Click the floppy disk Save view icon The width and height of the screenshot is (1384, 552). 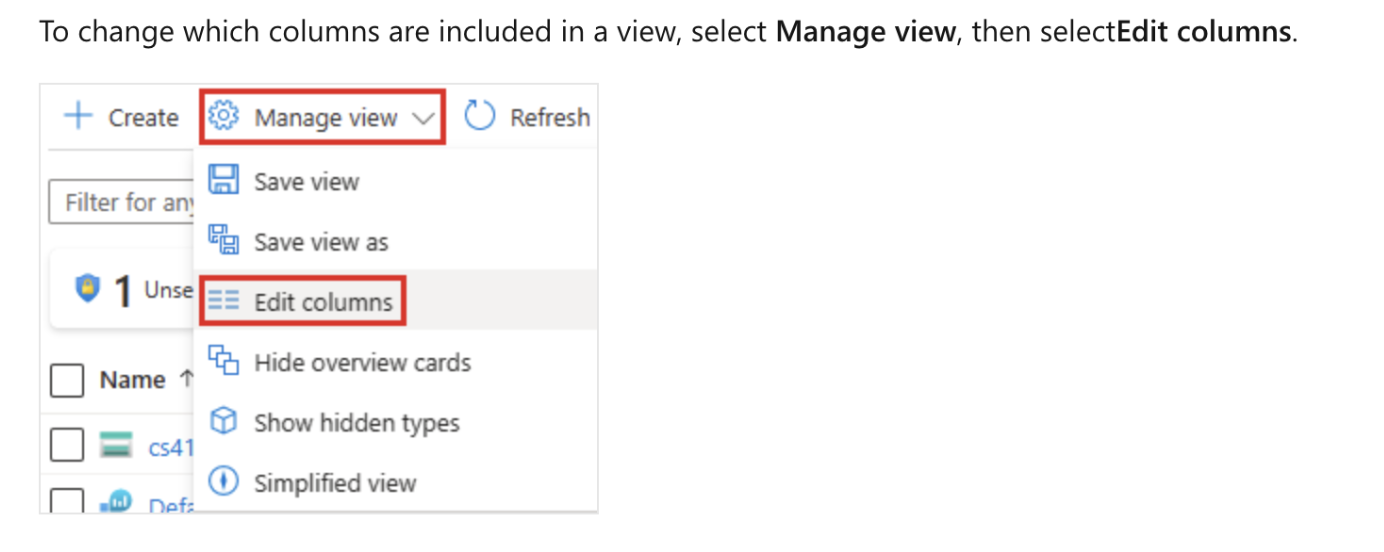point(223,181)
